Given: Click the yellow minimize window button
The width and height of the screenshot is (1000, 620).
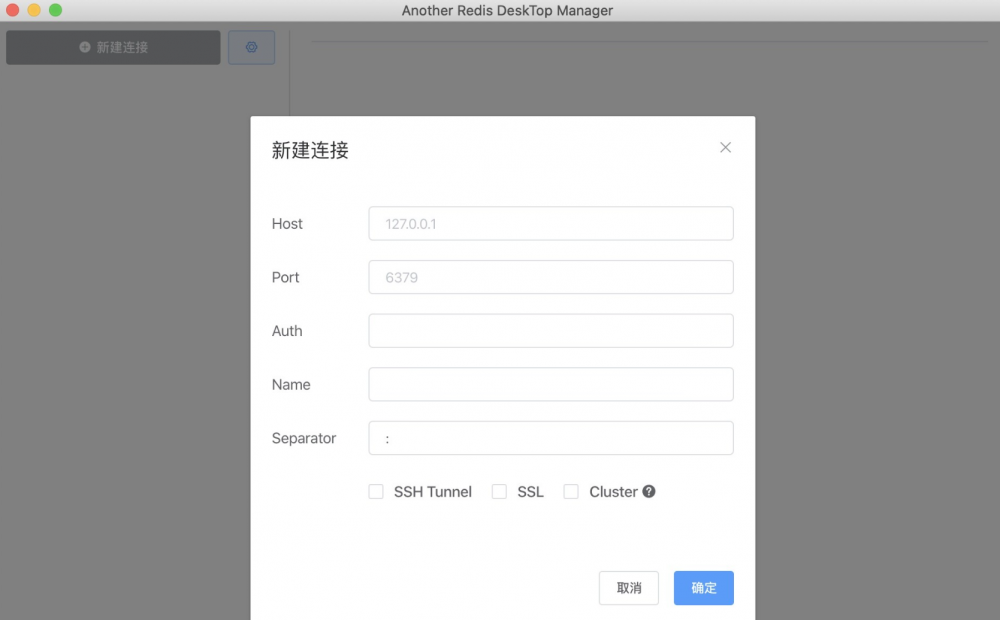Looking at the screenshot, I should click(34, 10).
